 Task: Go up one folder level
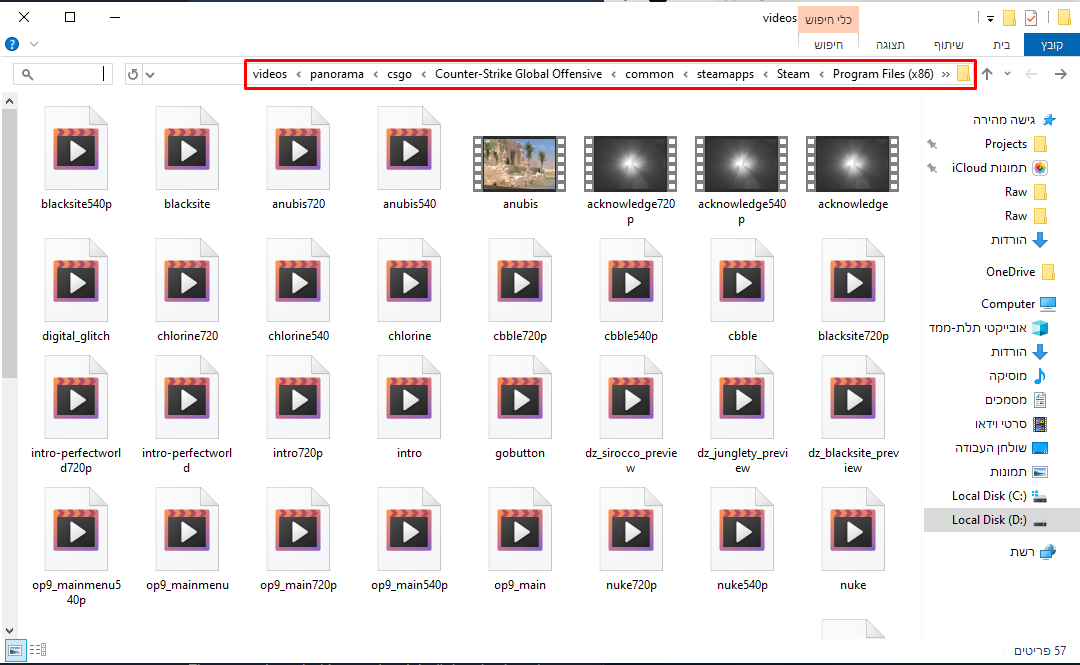click(987, 74)
